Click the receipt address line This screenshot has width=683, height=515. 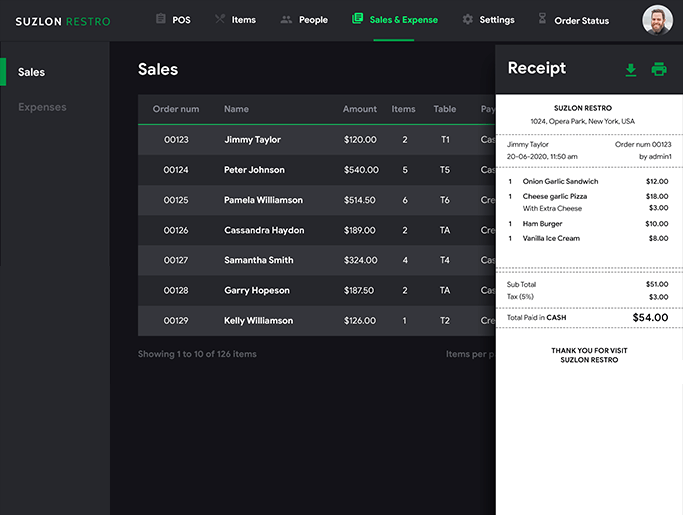tap(582, 121)
